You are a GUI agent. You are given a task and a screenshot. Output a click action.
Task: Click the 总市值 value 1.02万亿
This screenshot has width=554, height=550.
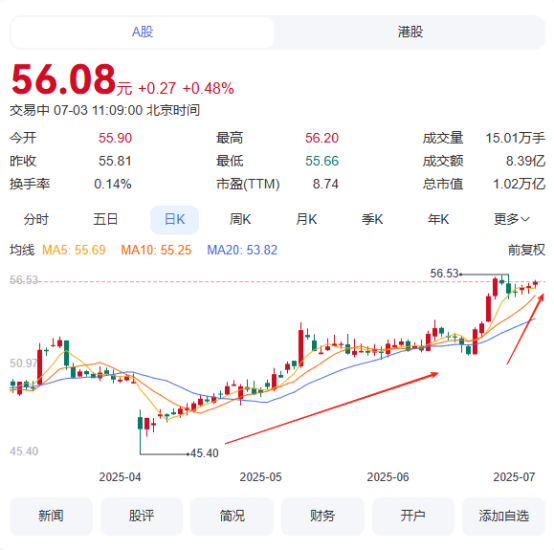tap(519, 184)
